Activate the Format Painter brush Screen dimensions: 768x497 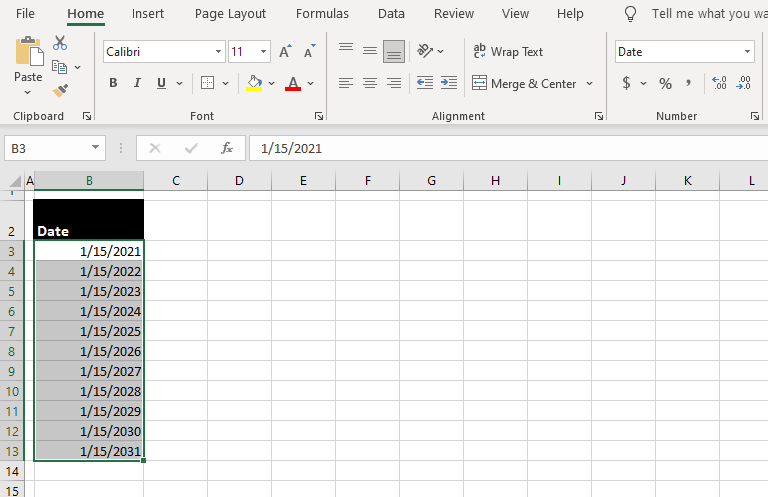coord(60,91)
